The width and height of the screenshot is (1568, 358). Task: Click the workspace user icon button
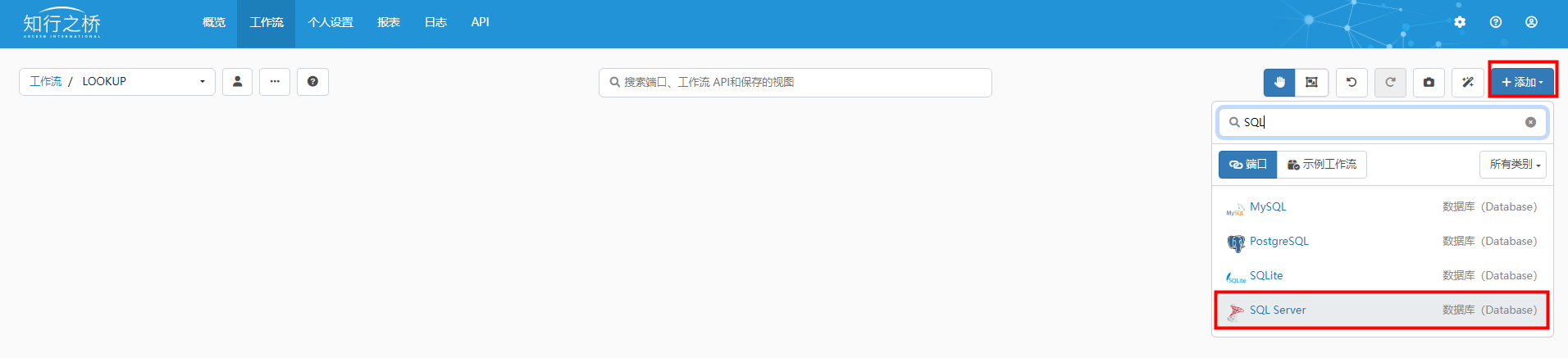pos(237,82)
